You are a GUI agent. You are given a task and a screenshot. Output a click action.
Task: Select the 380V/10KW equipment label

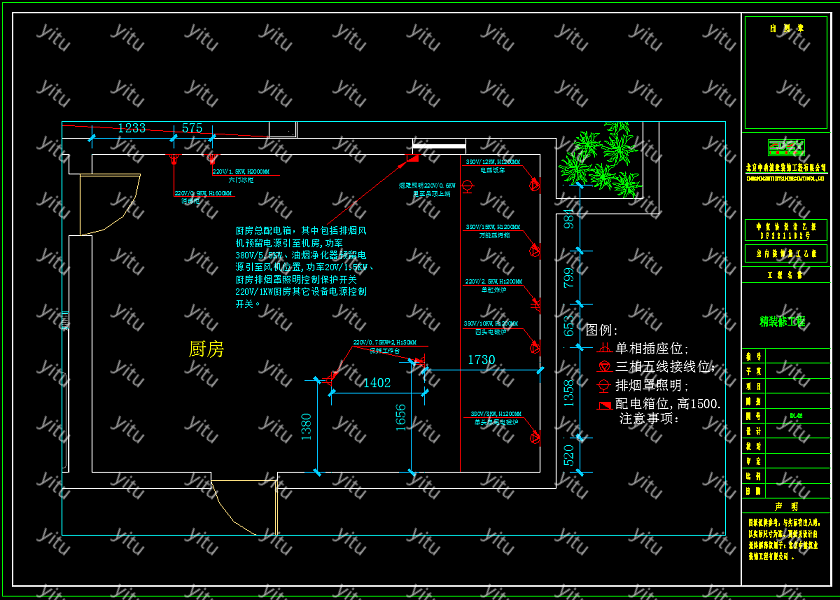click(492, 328)
